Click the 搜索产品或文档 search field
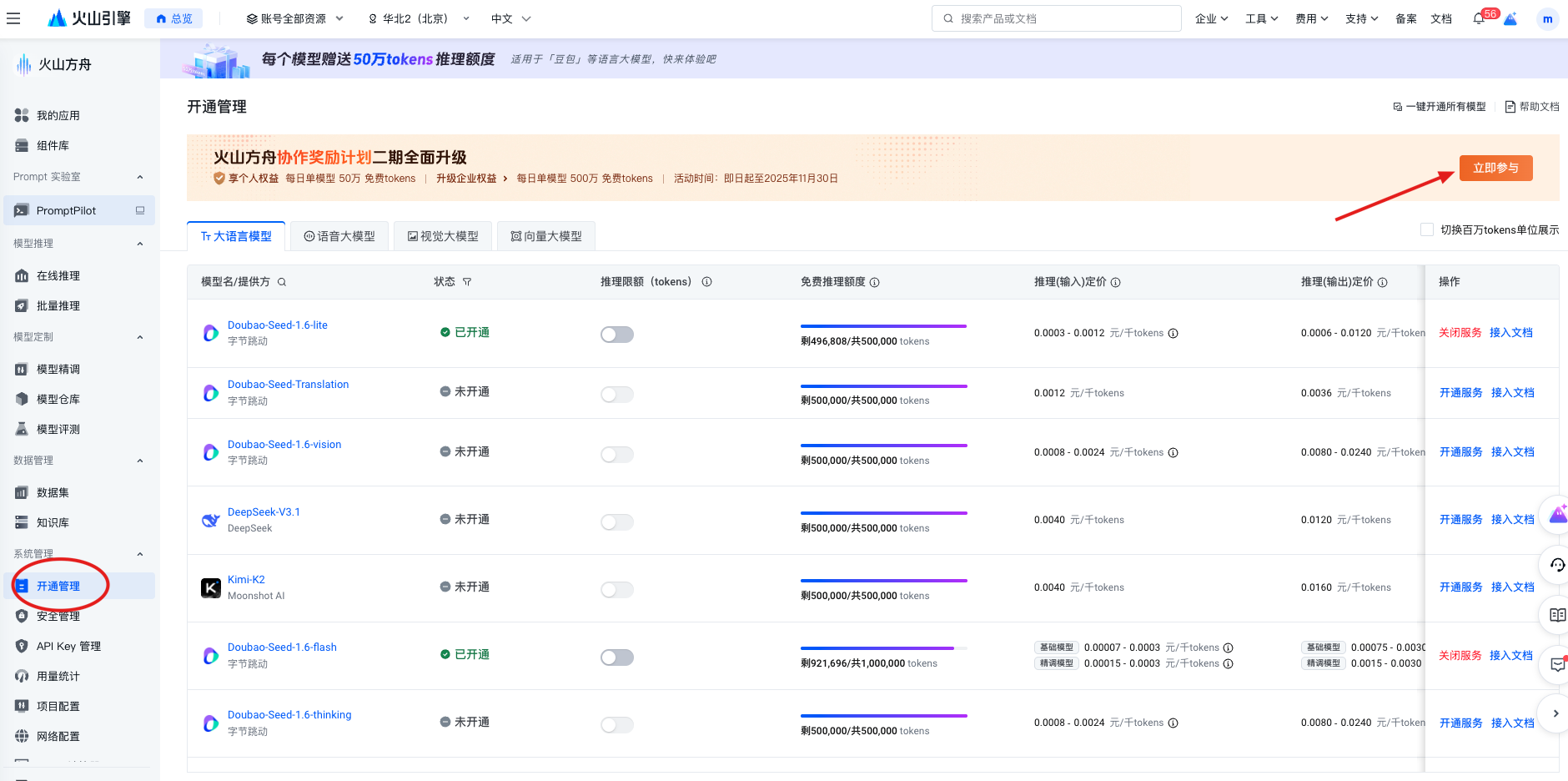This screenshot has width=1568, height=781. tap(1056, 18)
